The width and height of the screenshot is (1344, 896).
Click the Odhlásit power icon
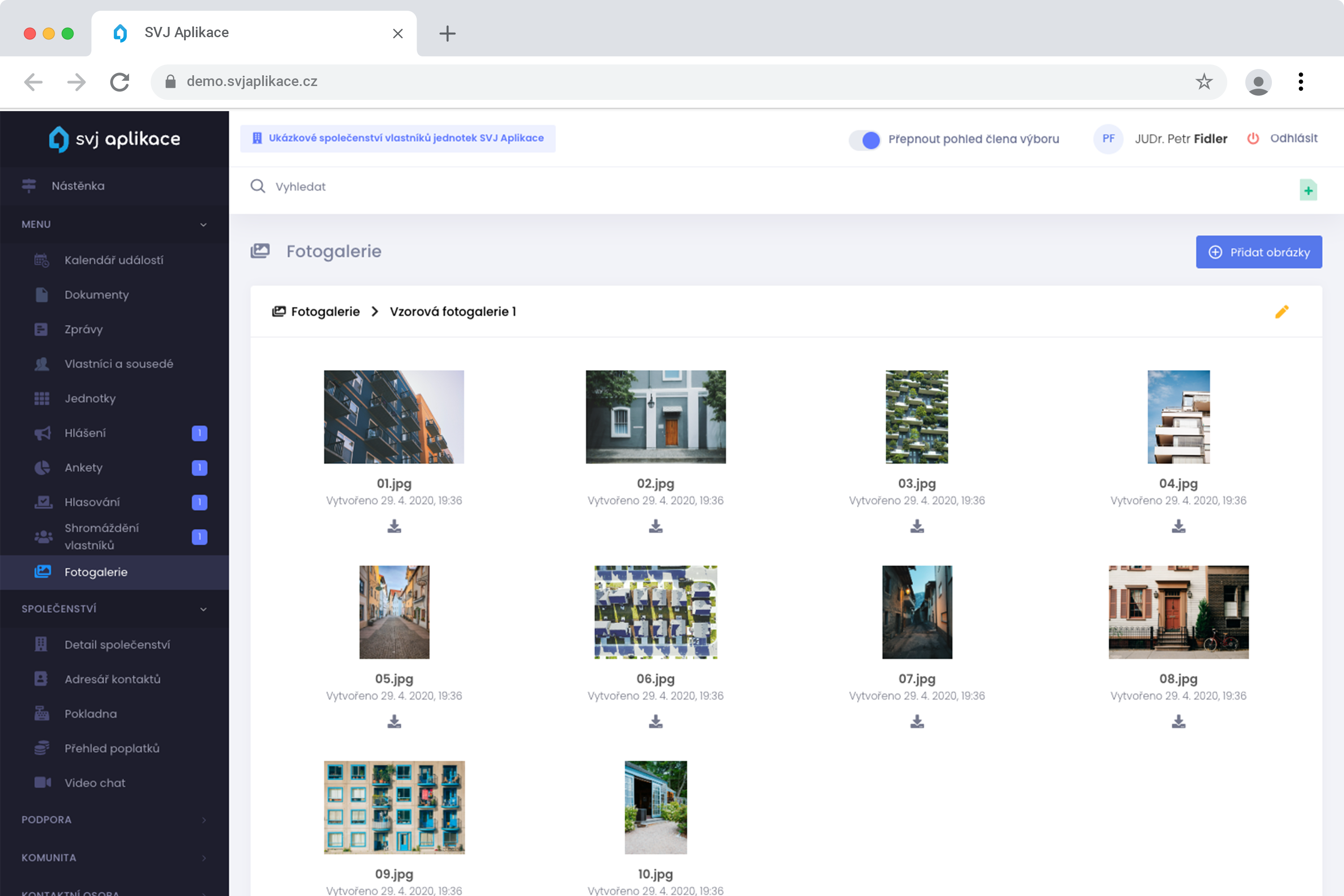point(1253,138)
